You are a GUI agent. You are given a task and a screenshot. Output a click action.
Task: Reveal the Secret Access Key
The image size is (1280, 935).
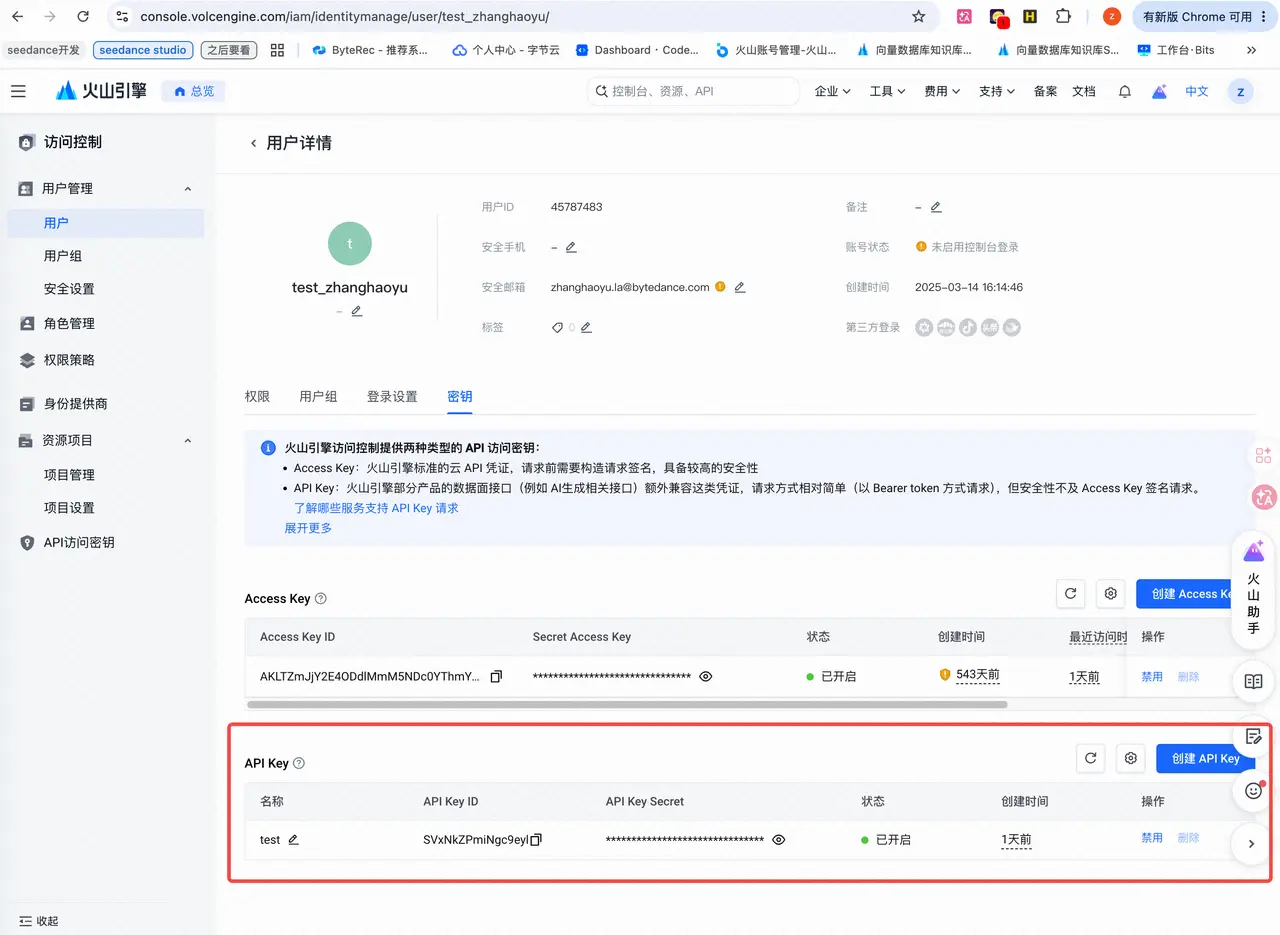pyautogui.click(x=706, y=677)
